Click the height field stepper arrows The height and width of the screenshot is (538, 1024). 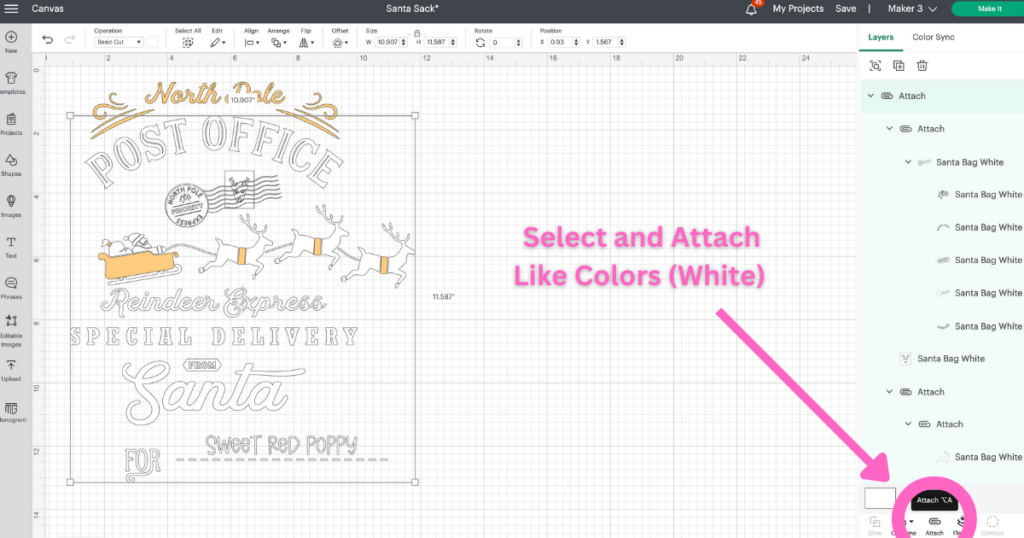coord(453,42)
